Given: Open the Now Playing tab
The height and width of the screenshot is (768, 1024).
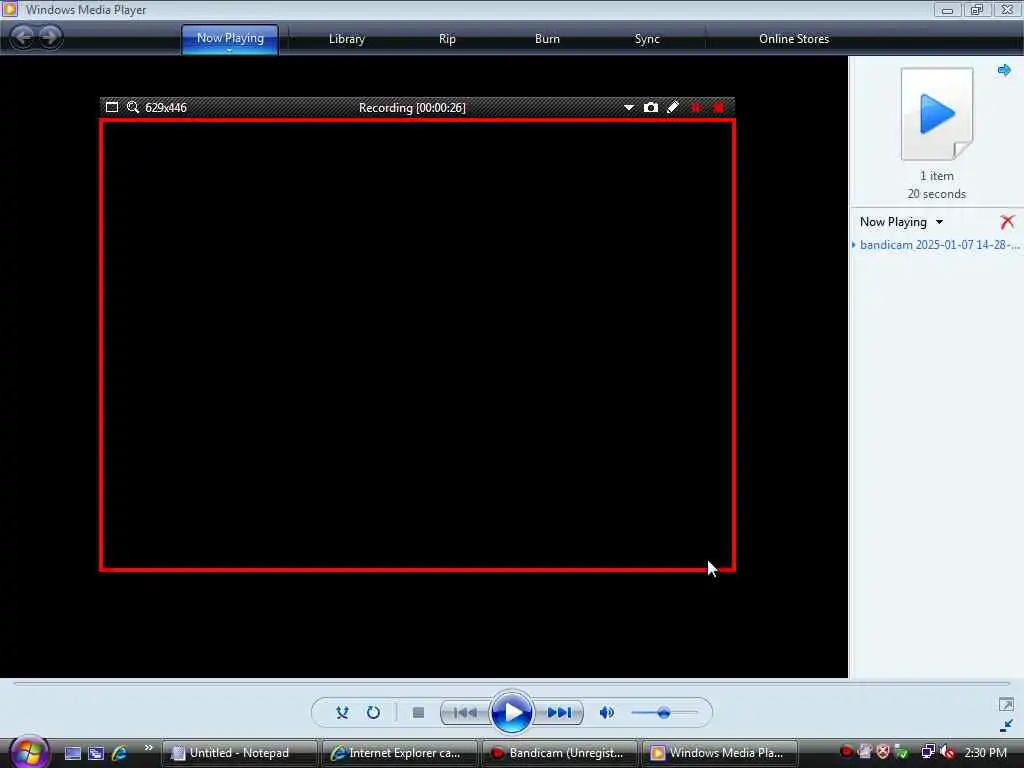Looking at the screenshot, I should coord(230,39).
